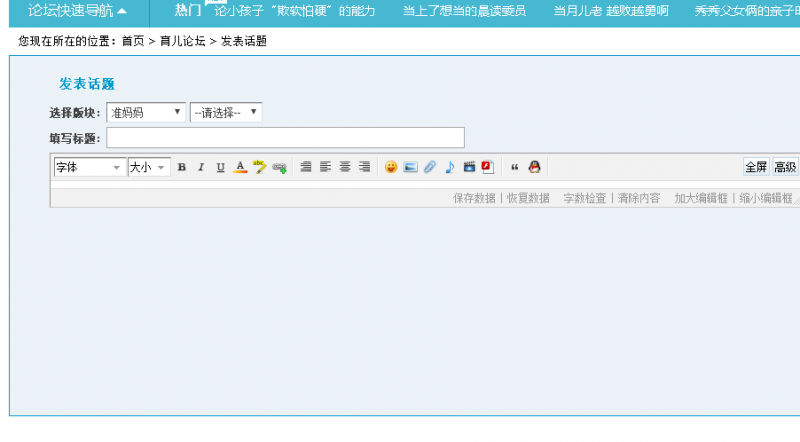Center align the text
The width and height of the screenshot is (800, 442).
click(345, 167)
